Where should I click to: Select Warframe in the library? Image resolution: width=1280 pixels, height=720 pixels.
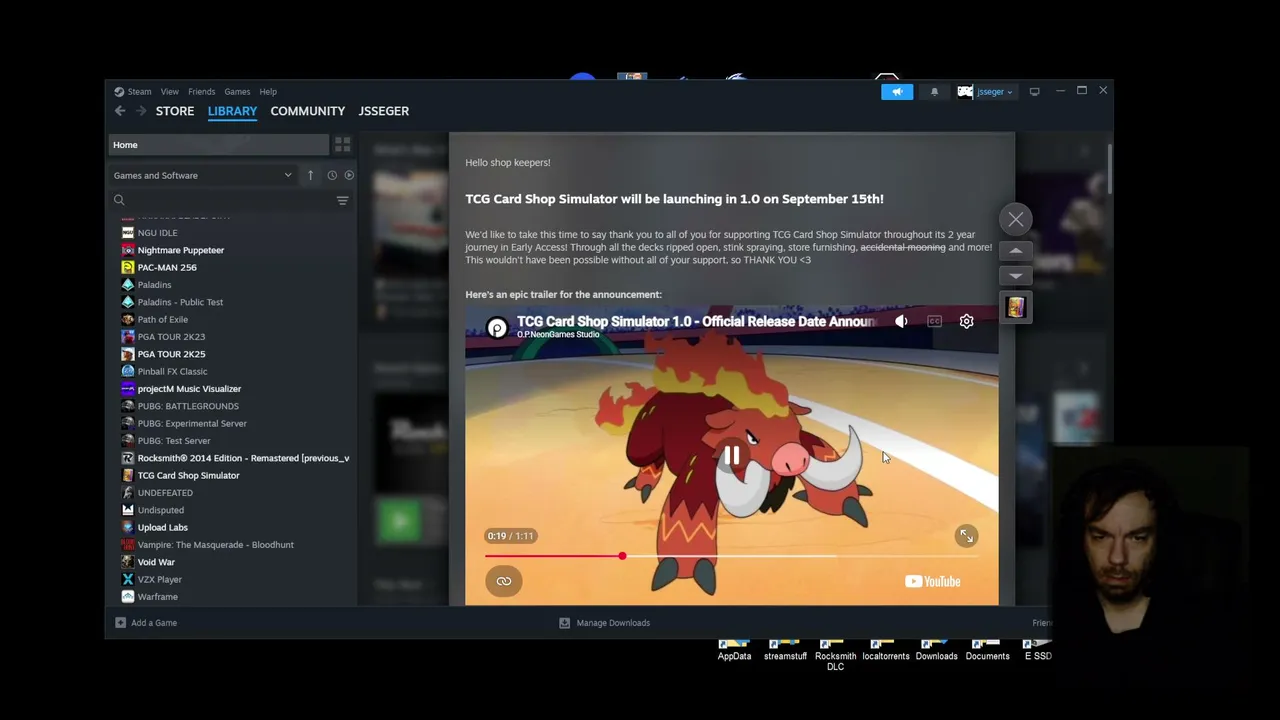coord(157,597)
